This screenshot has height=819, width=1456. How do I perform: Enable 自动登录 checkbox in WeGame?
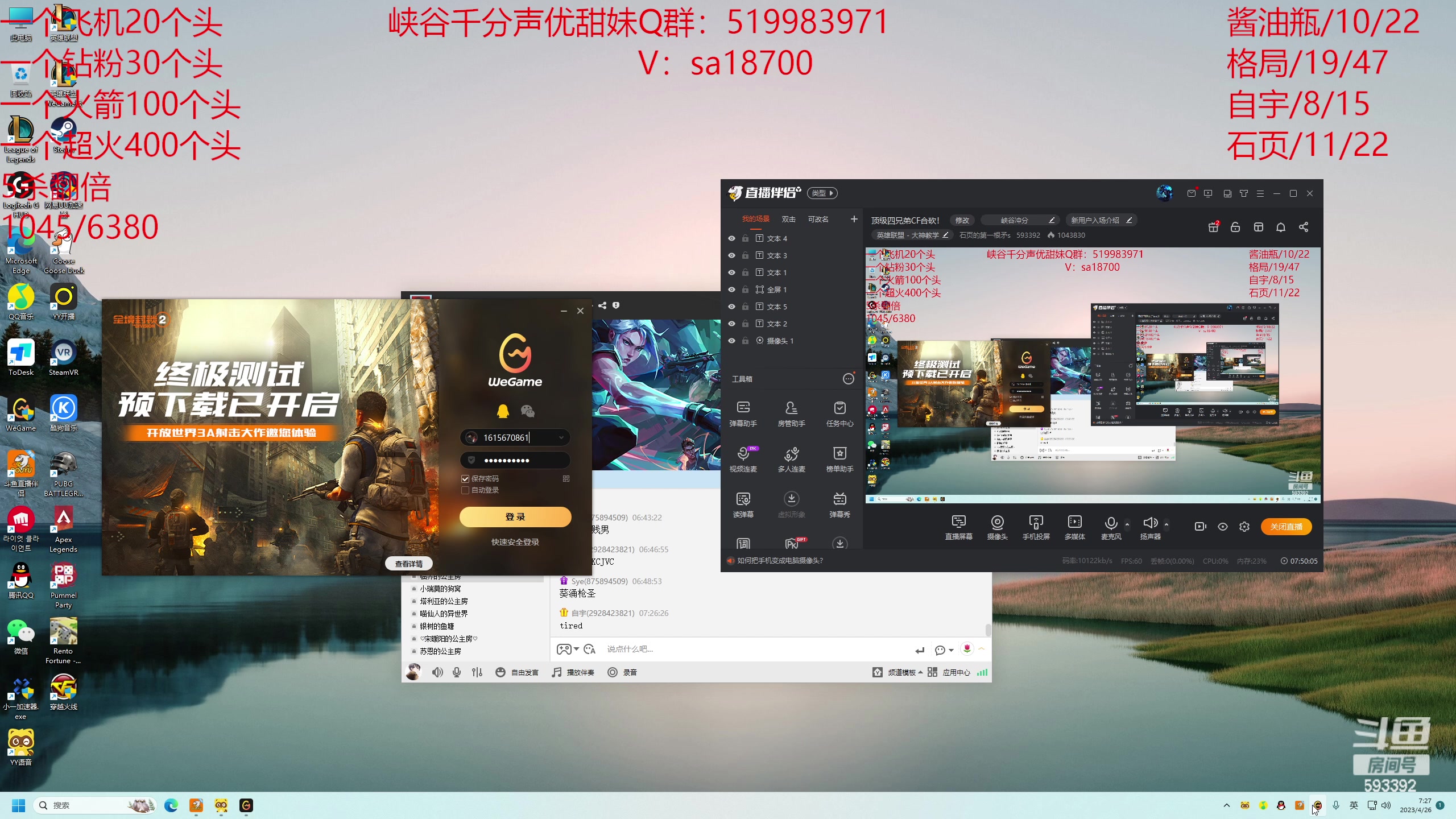[465, 490]
